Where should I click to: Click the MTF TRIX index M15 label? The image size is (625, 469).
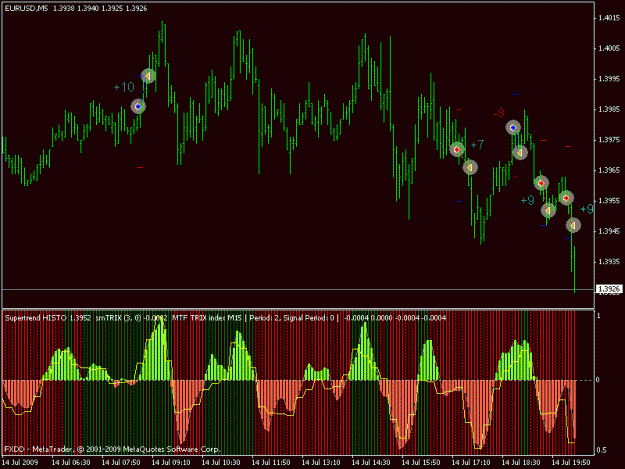tap(207, 318)
